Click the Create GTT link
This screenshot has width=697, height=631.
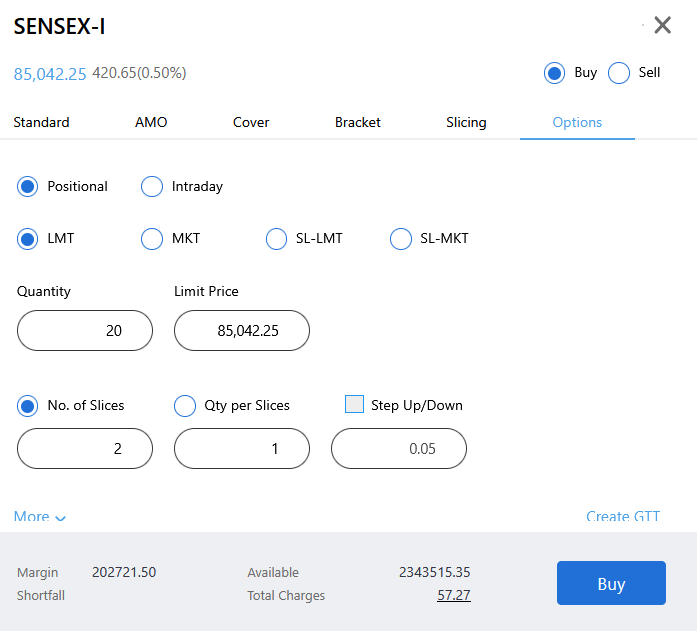[x=622, y=517]
